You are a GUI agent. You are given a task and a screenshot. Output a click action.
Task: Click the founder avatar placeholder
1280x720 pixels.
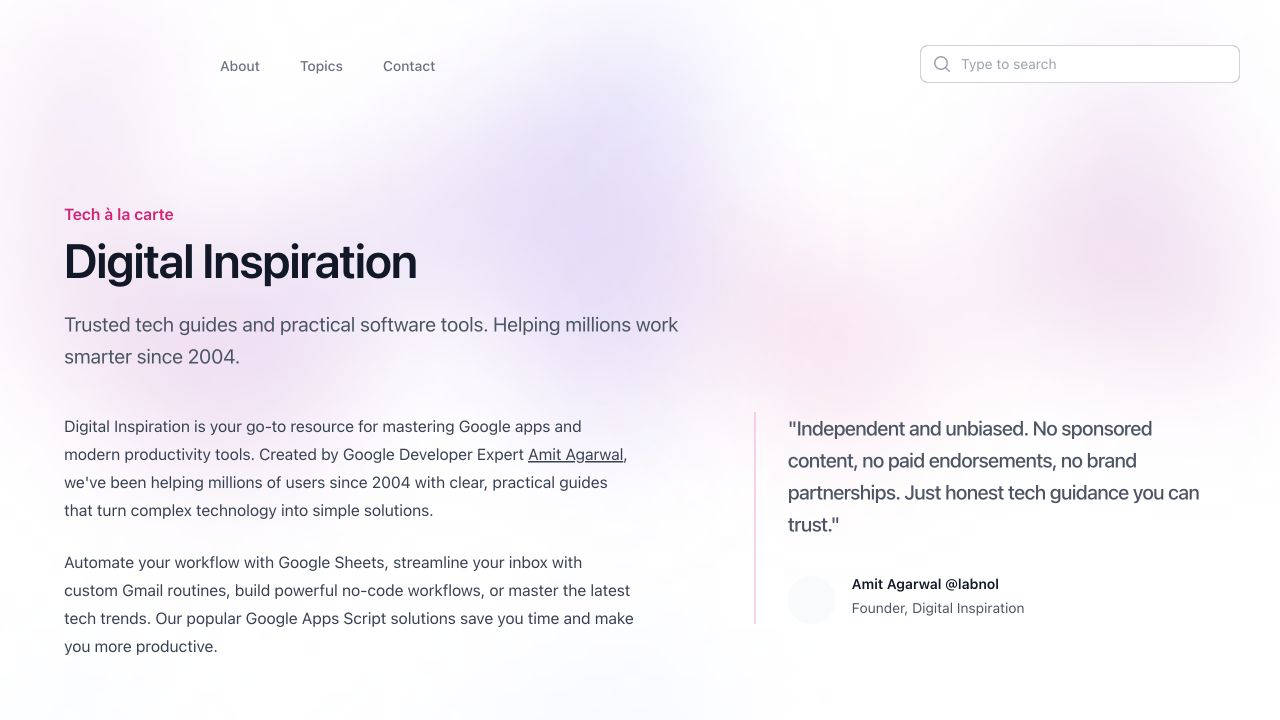[811, 600]
